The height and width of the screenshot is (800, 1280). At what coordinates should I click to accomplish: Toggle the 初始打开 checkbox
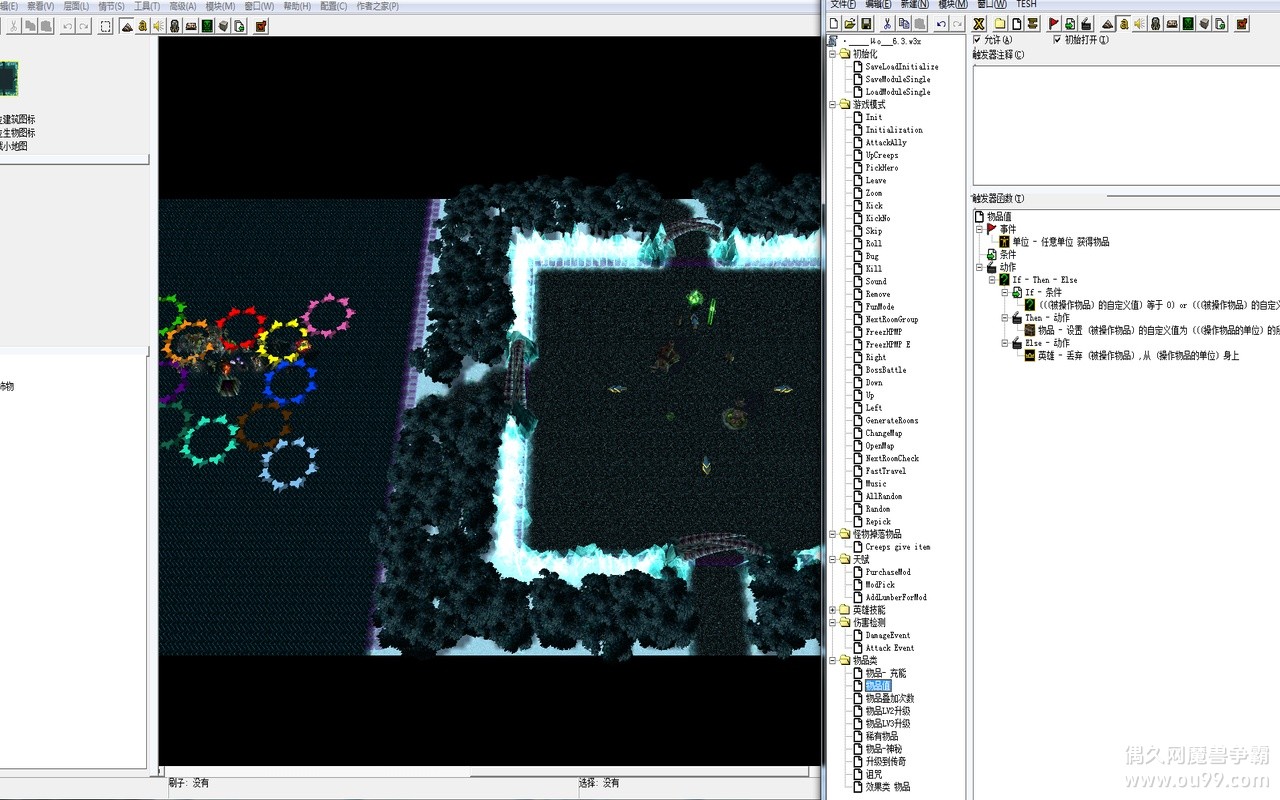click(1057, 40)
